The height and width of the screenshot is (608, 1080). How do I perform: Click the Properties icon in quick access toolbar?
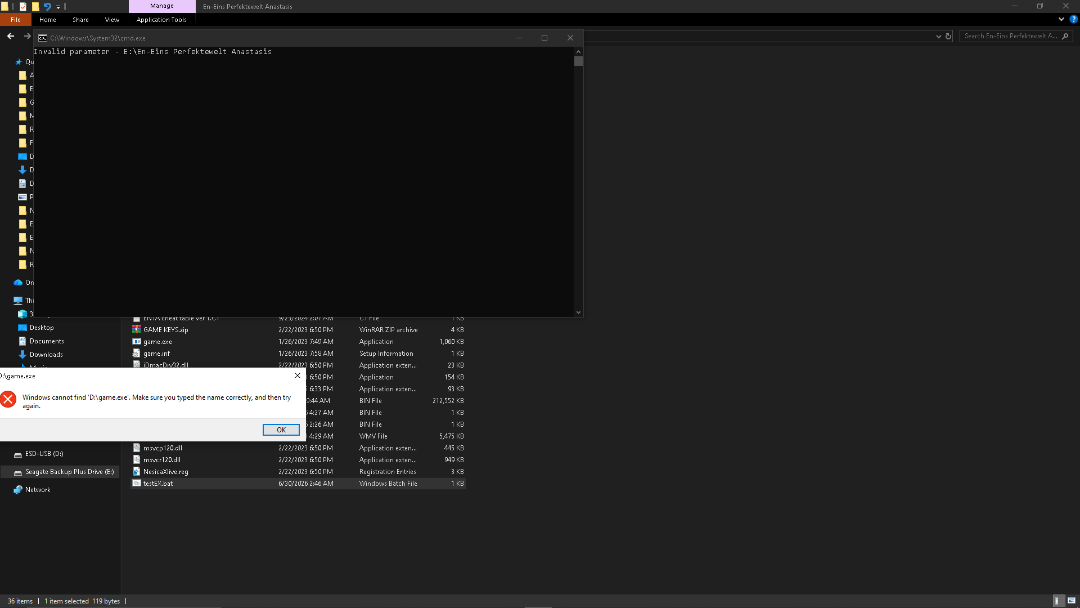[x=23, y=6]
